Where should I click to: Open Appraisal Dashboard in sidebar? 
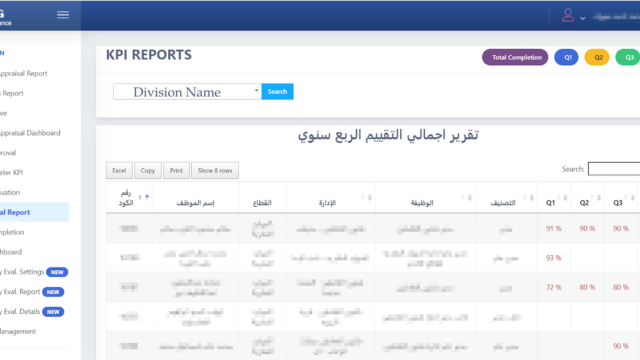[30, 133]
